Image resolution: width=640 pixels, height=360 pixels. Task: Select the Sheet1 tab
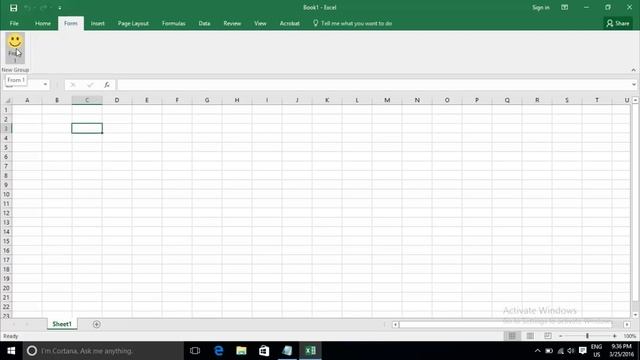tap(62, 324)
